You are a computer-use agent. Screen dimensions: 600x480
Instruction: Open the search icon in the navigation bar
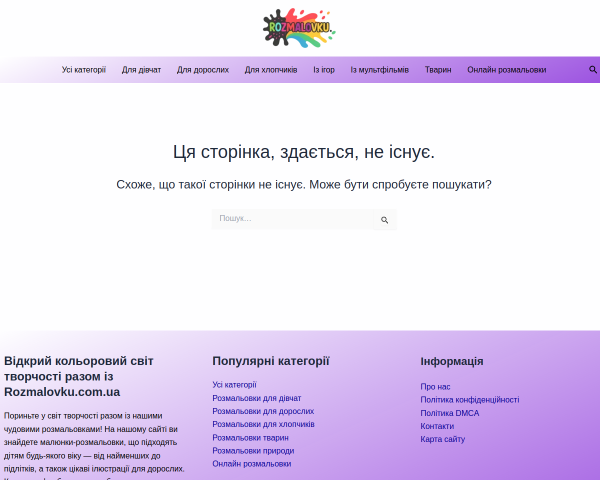(593, 70)
